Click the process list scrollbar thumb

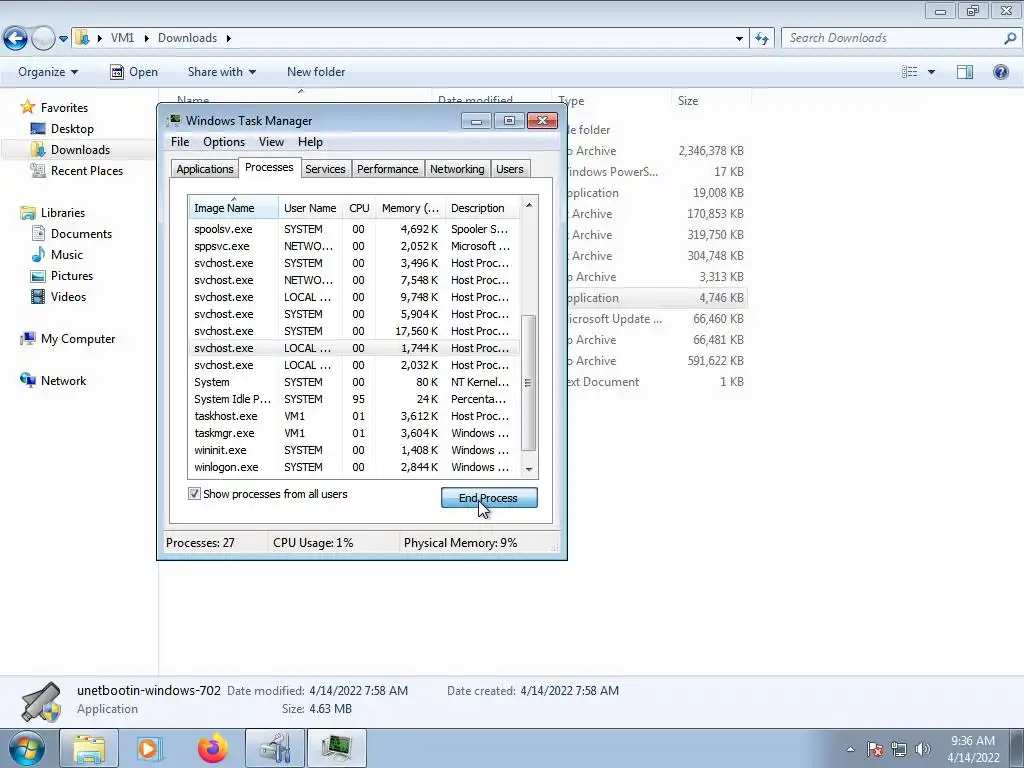coord(529,383)
